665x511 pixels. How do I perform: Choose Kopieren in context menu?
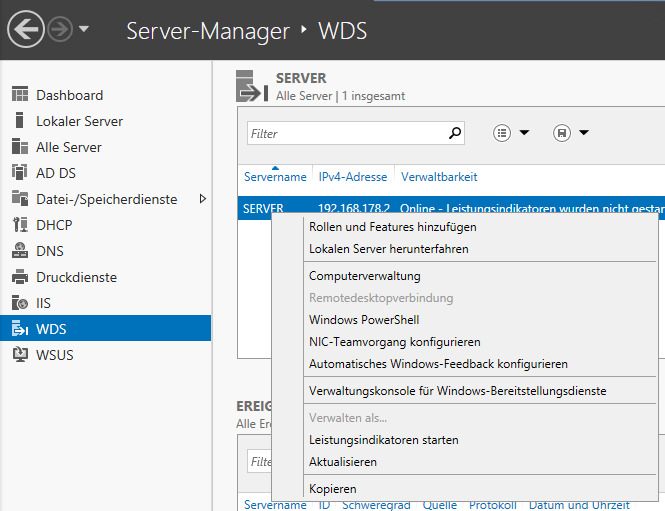tap(332, 489)
